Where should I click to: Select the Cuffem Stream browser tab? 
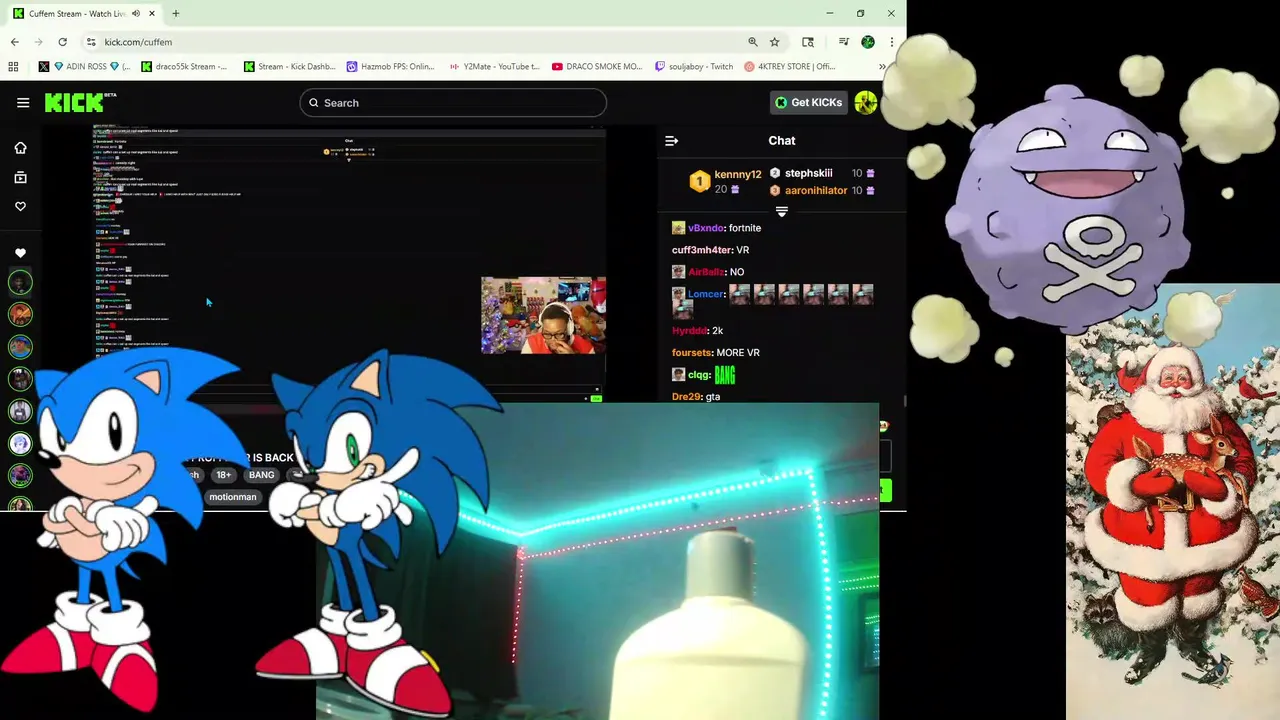tap(85, 14)
